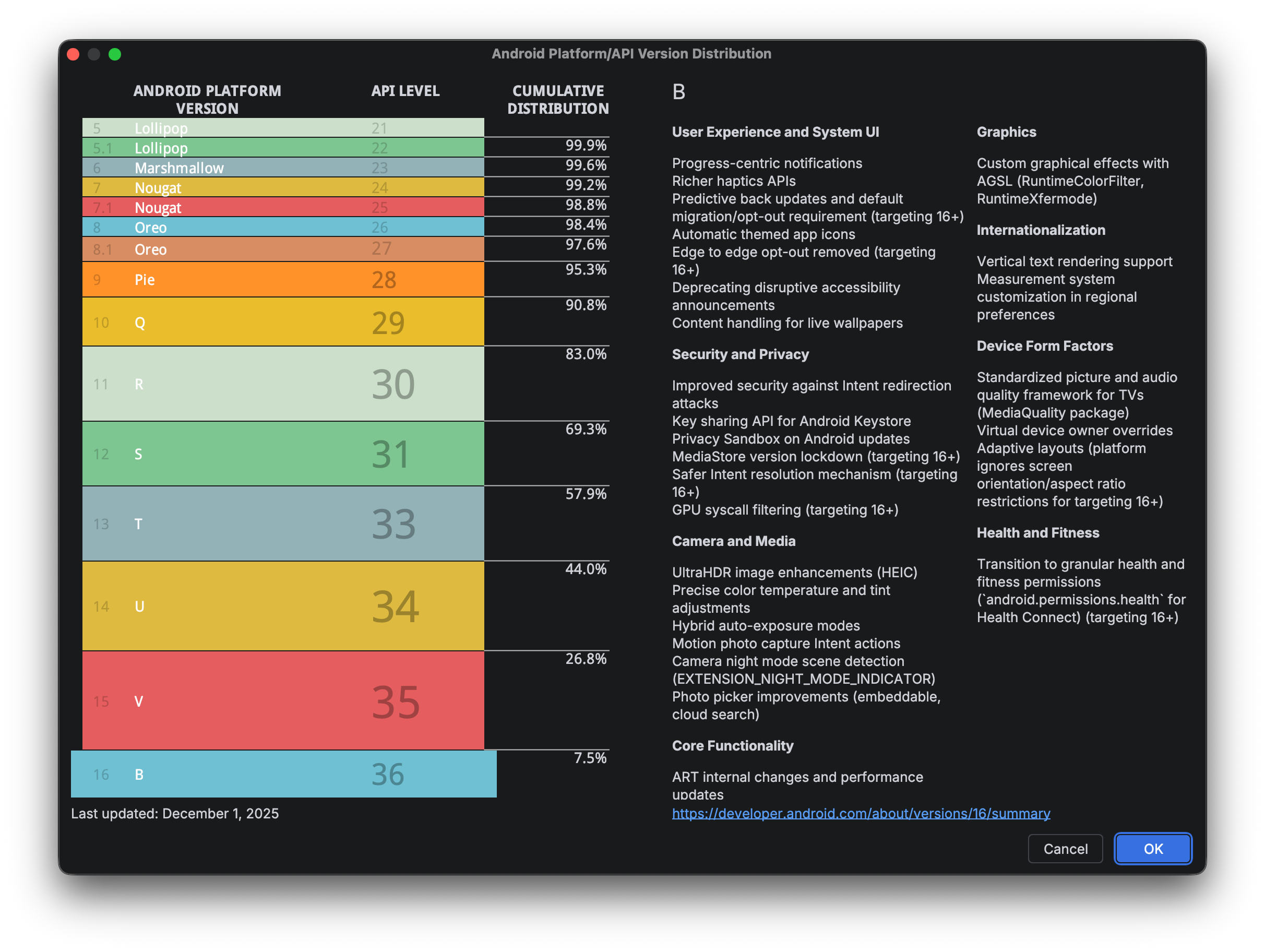Screen dimensions: 1265x952
Task: Click the 97.6% cumulative distribution value
Action: click(586, 245)
